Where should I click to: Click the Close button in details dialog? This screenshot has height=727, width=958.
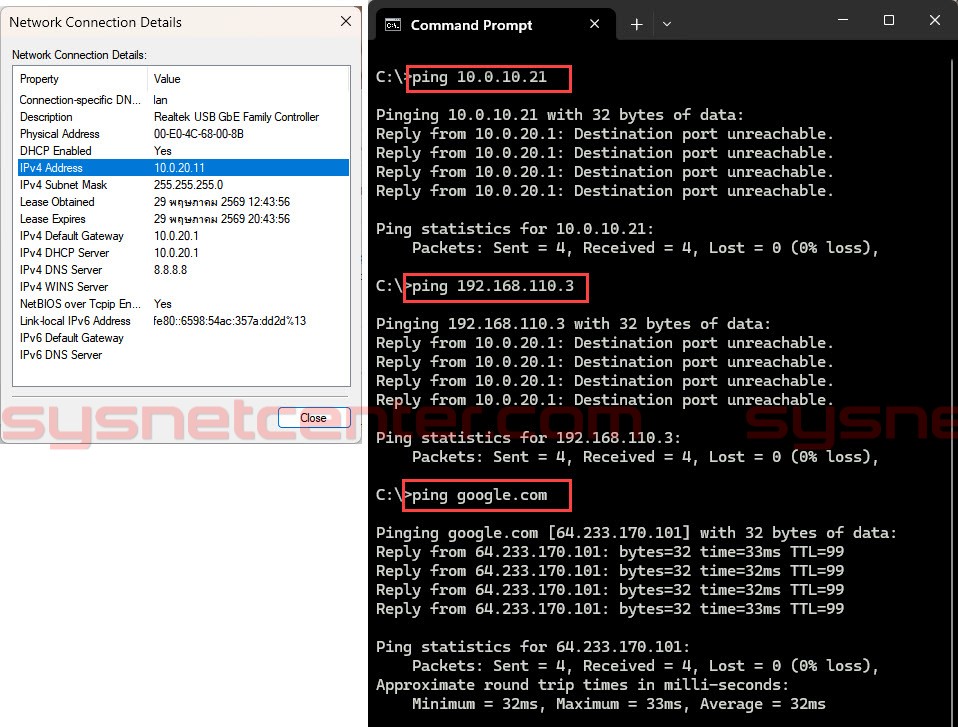(x=313, y=418)
